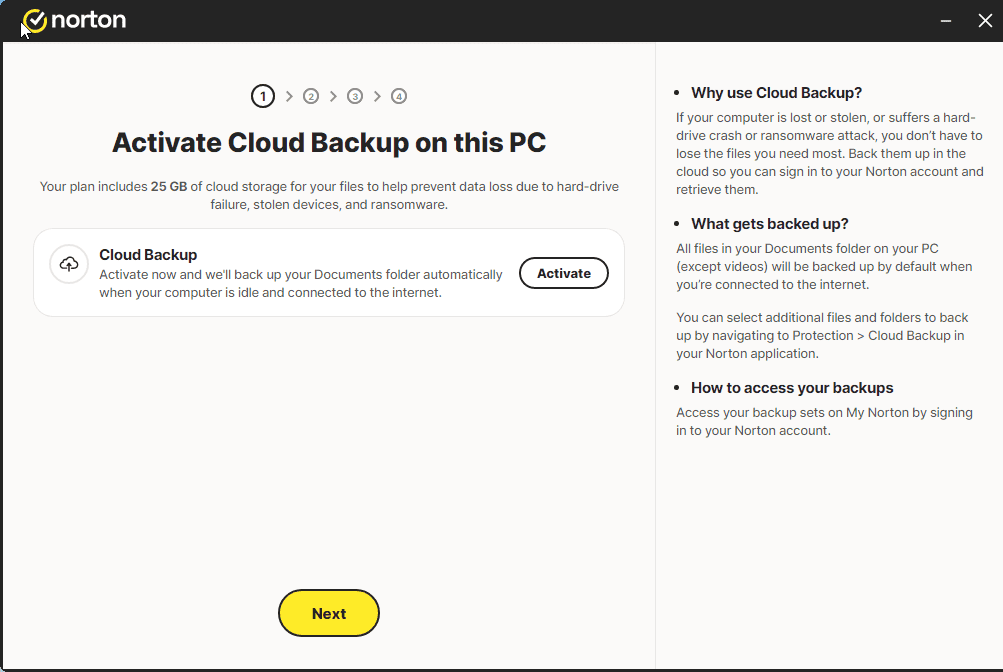
Task: Click the cloud upload icon
Action: tap(69, 264)
